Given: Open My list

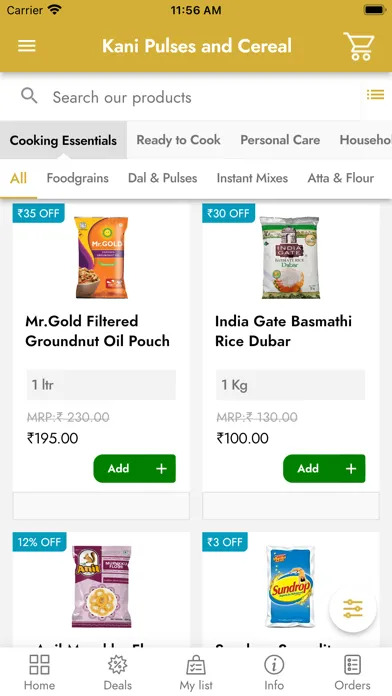Looking at the screenshot, I should [196, 672].
